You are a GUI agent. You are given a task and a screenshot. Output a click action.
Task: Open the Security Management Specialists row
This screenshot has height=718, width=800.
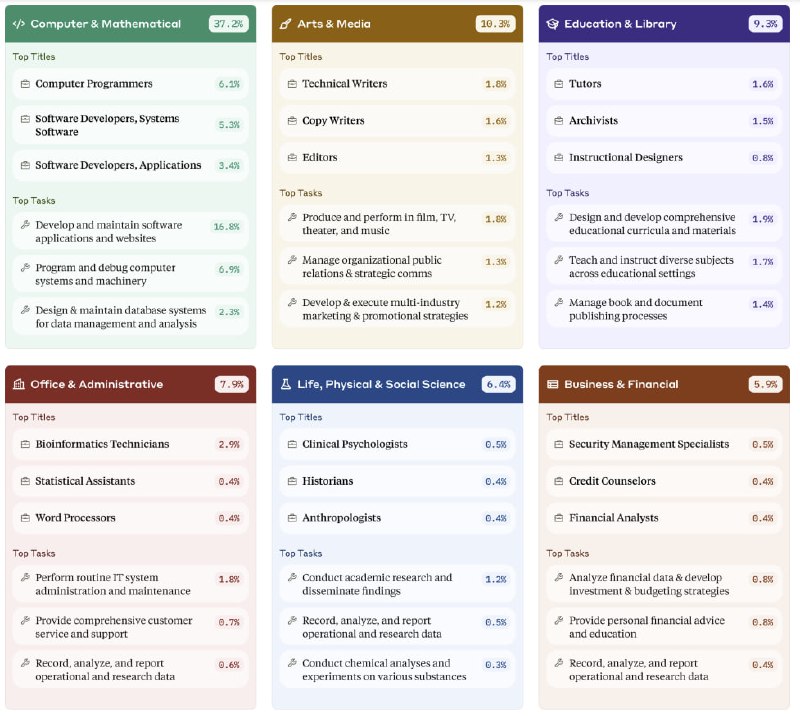(664, 444)
